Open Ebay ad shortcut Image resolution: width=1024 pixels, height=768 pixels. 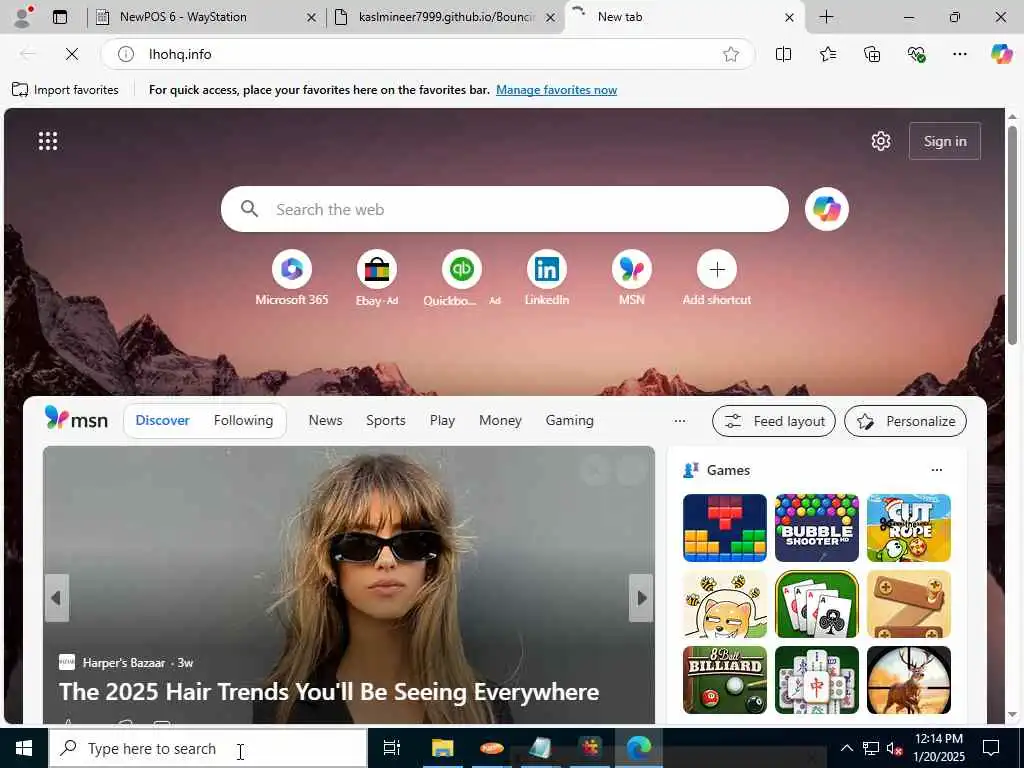377,278
